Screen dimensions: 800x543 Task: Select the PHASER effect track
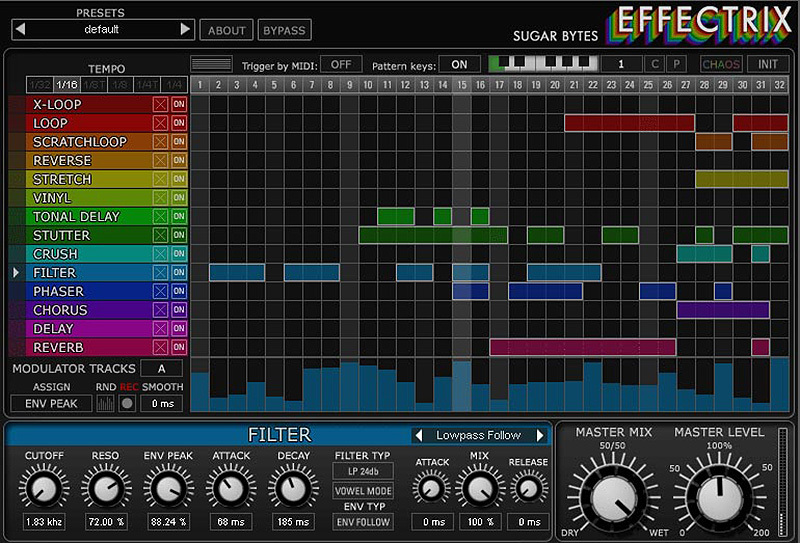click(60, 291)
